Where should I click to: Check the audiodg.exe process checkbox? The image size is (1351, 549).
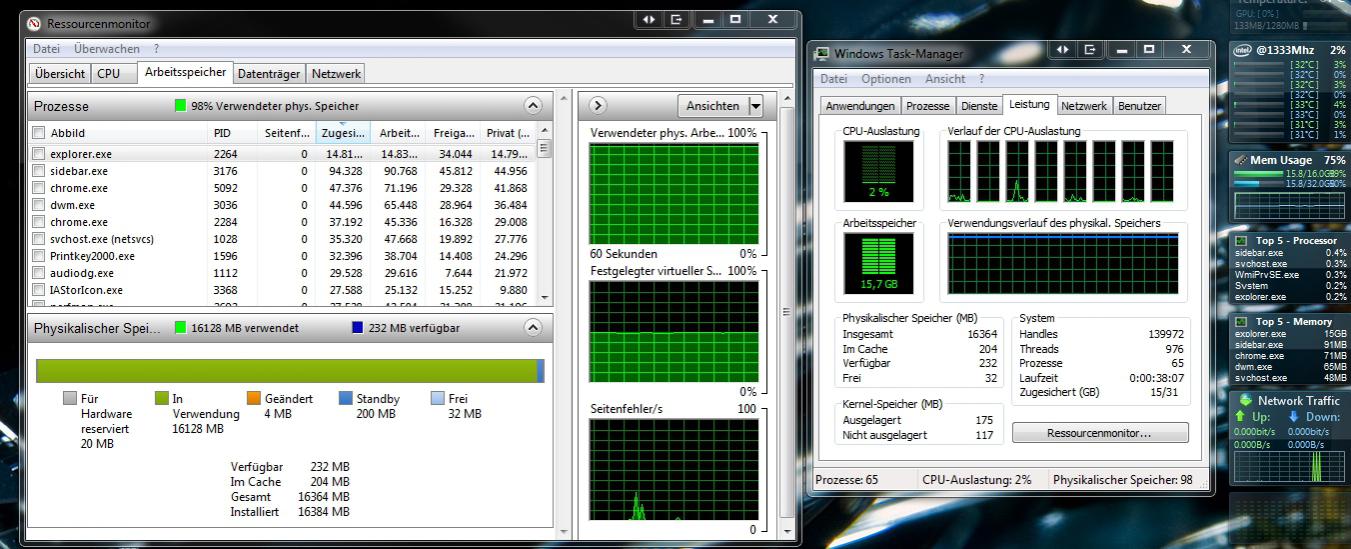coord(38,273)
